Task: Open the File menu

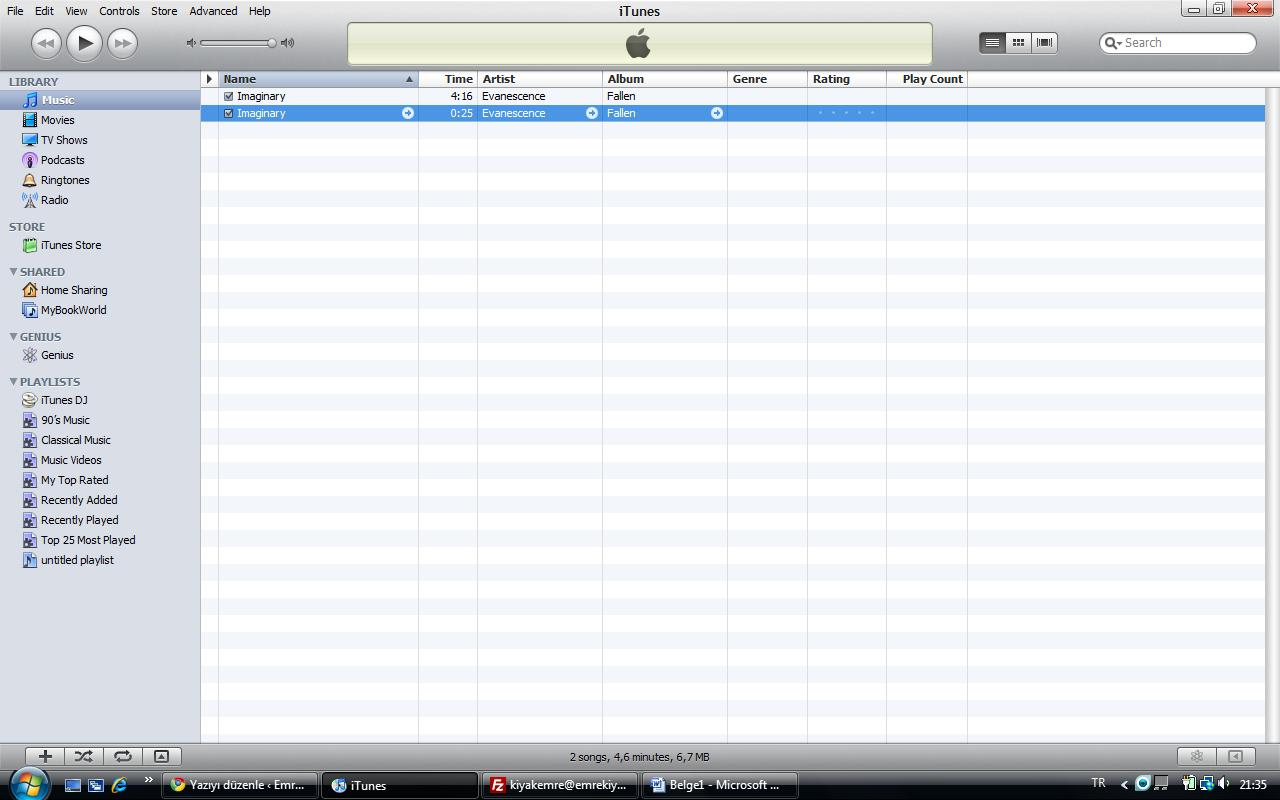Action: click(15, 11)
